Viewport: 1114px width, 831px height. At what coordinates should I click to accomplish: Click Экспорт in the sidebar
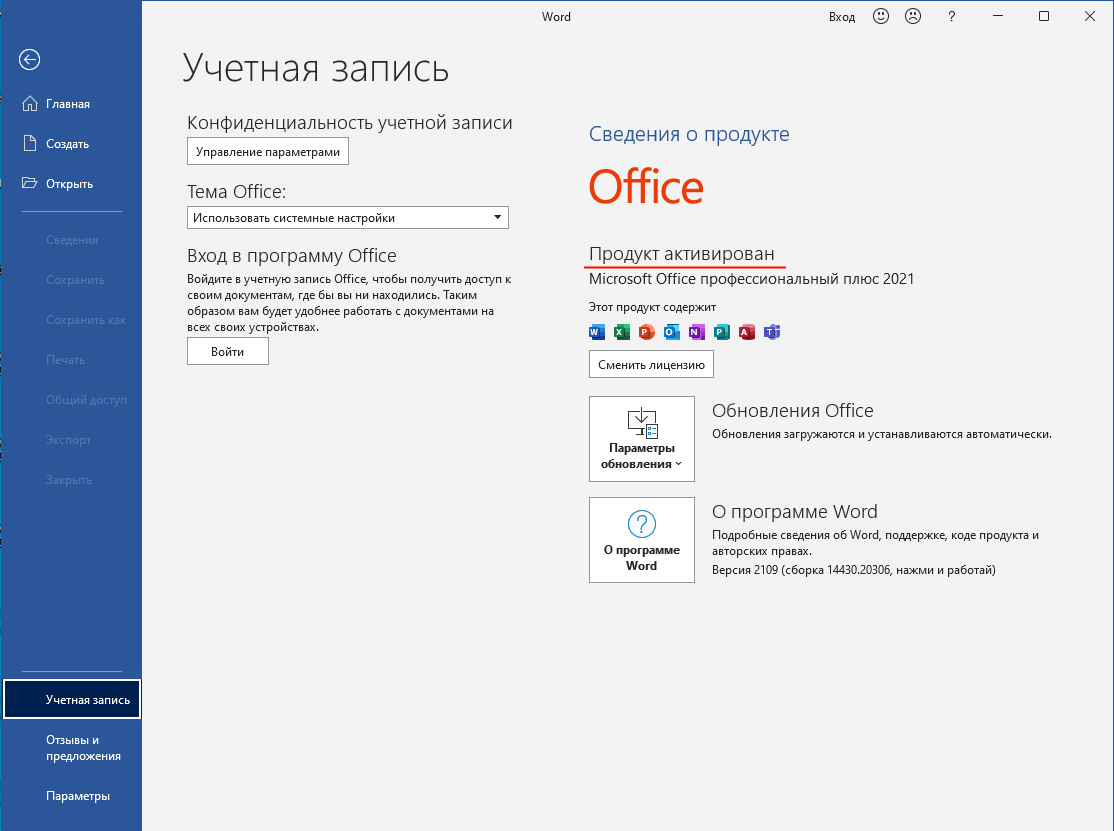(72, 440)
